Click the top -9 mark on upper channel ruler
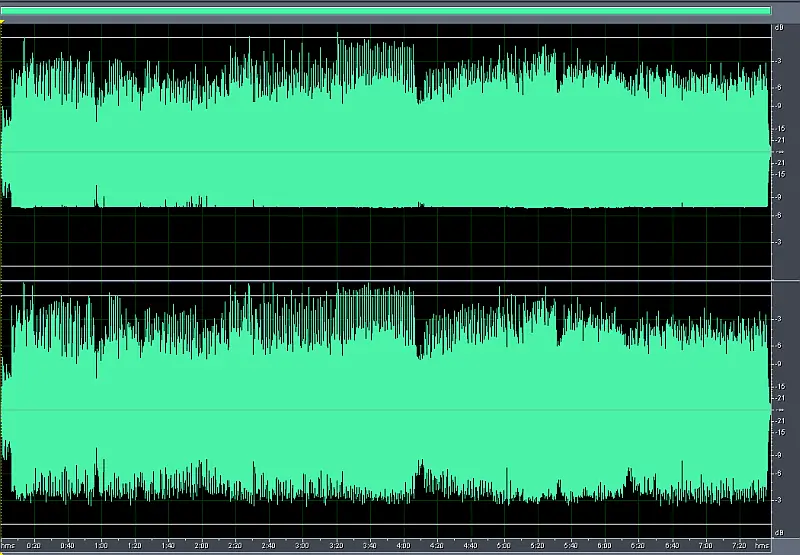This screenshot has height=555, width=800. click(x=779, y=106)
